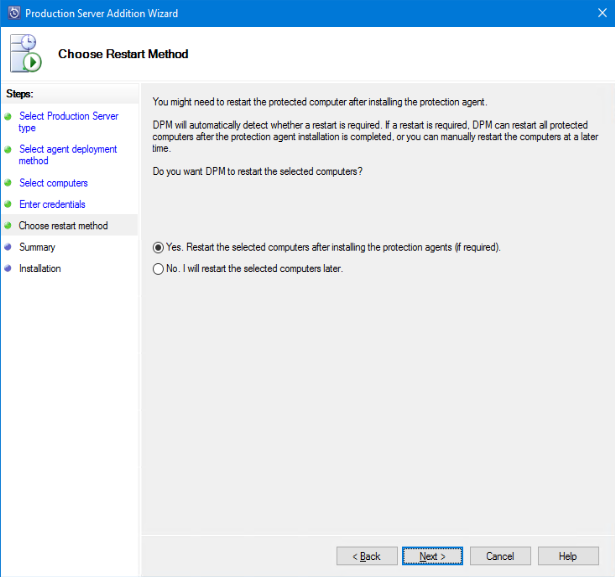Return to the Enter credentials step
The image size is (615, 577).
pos(52,205)
